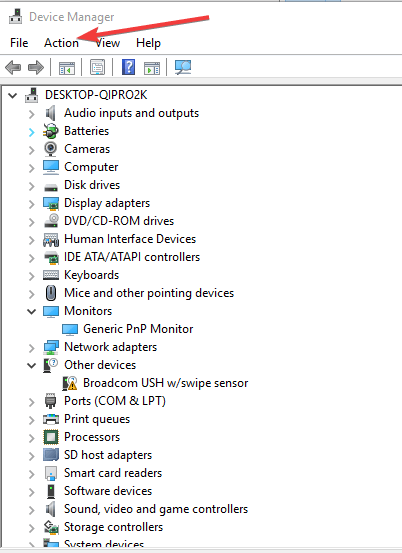Expand the Smart card readers category
The image size is (402, 553).
[31, 474]
